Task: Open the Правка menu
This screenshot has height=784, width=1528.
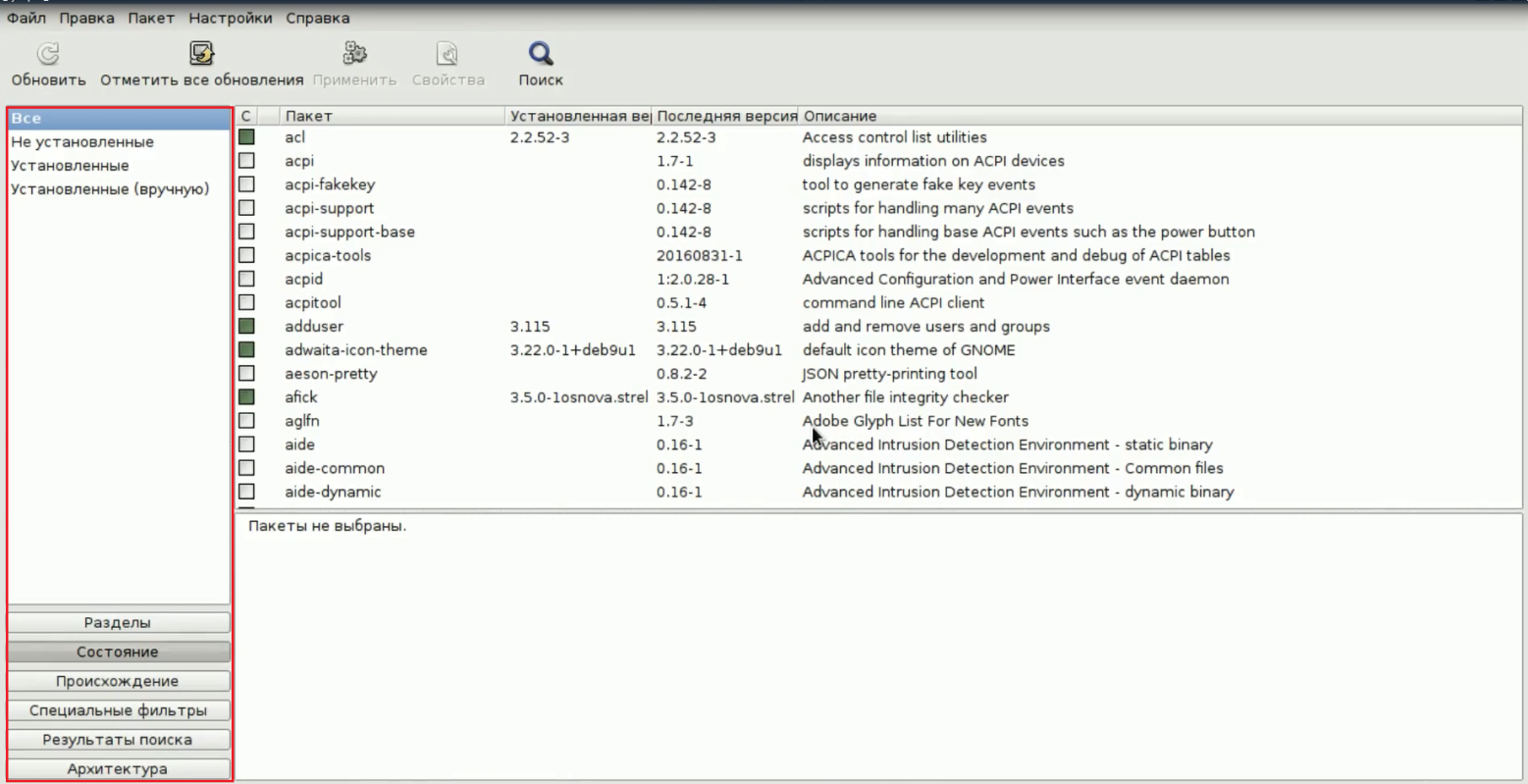Action: click(x=86, y=18)
